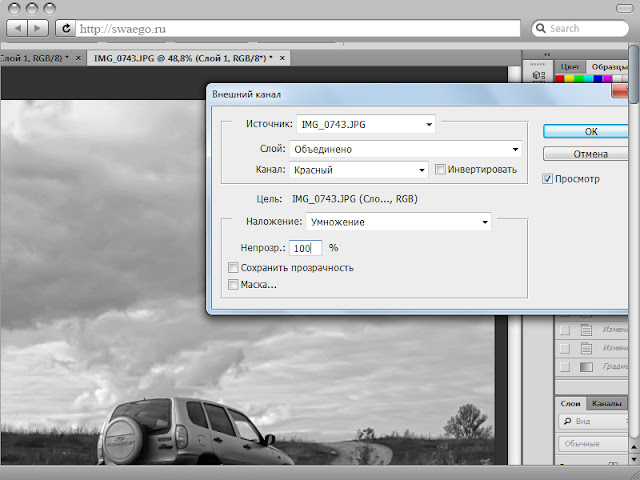Switch to the Цвет panel tab

[x=570, y=67]
